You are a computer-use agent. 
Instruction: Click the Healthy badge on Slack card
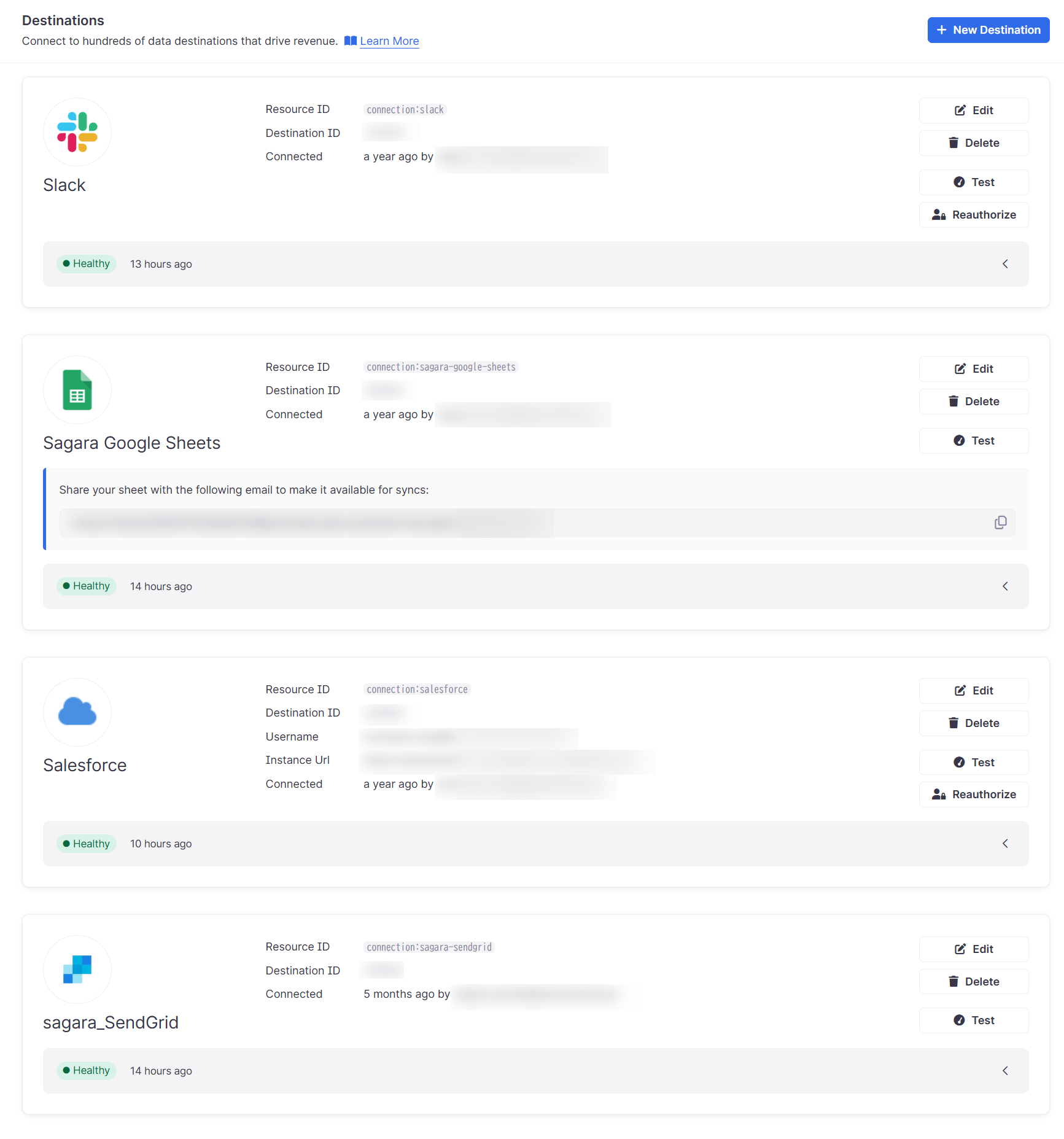[x=87, y=264]
